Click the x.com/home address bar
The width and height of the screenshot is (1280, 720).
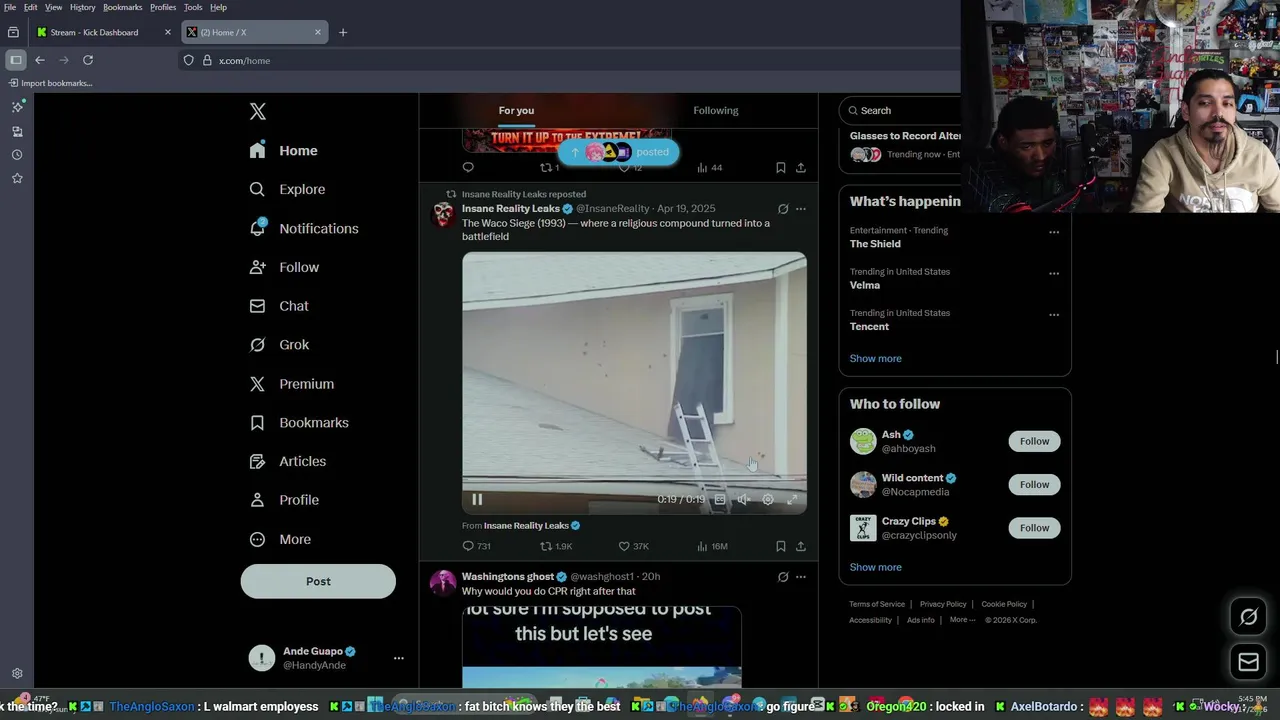click(x=570, y=60)
